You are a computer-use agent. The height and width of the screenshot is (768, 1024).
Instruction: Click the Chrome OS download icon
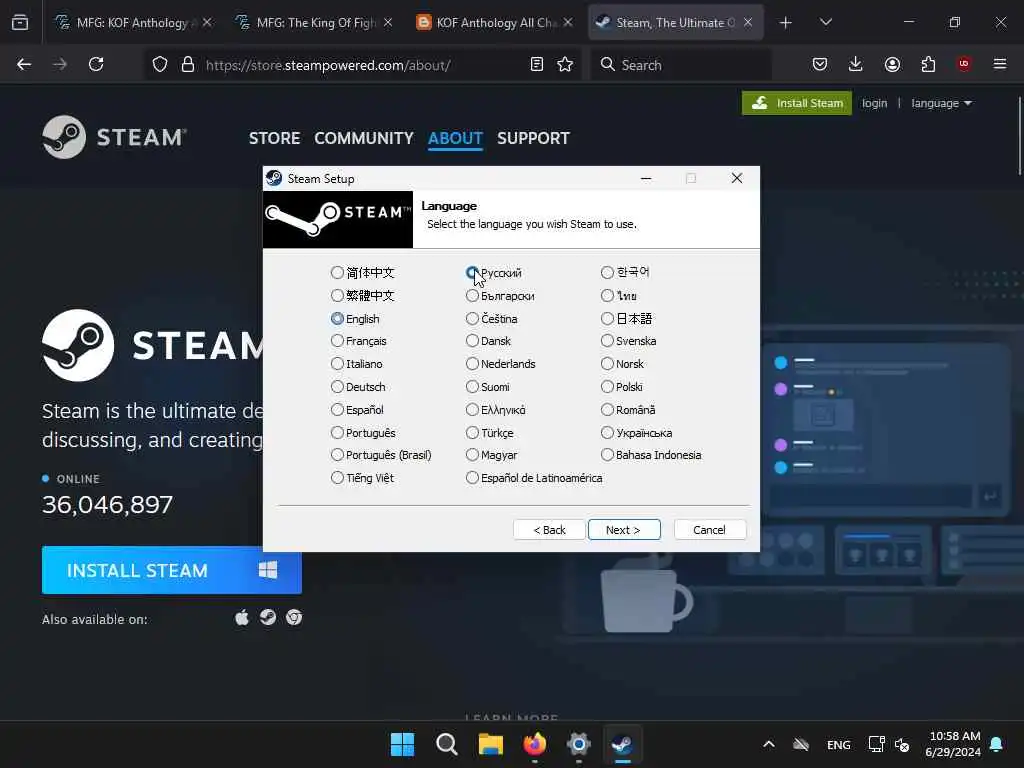tap(294, 617)
